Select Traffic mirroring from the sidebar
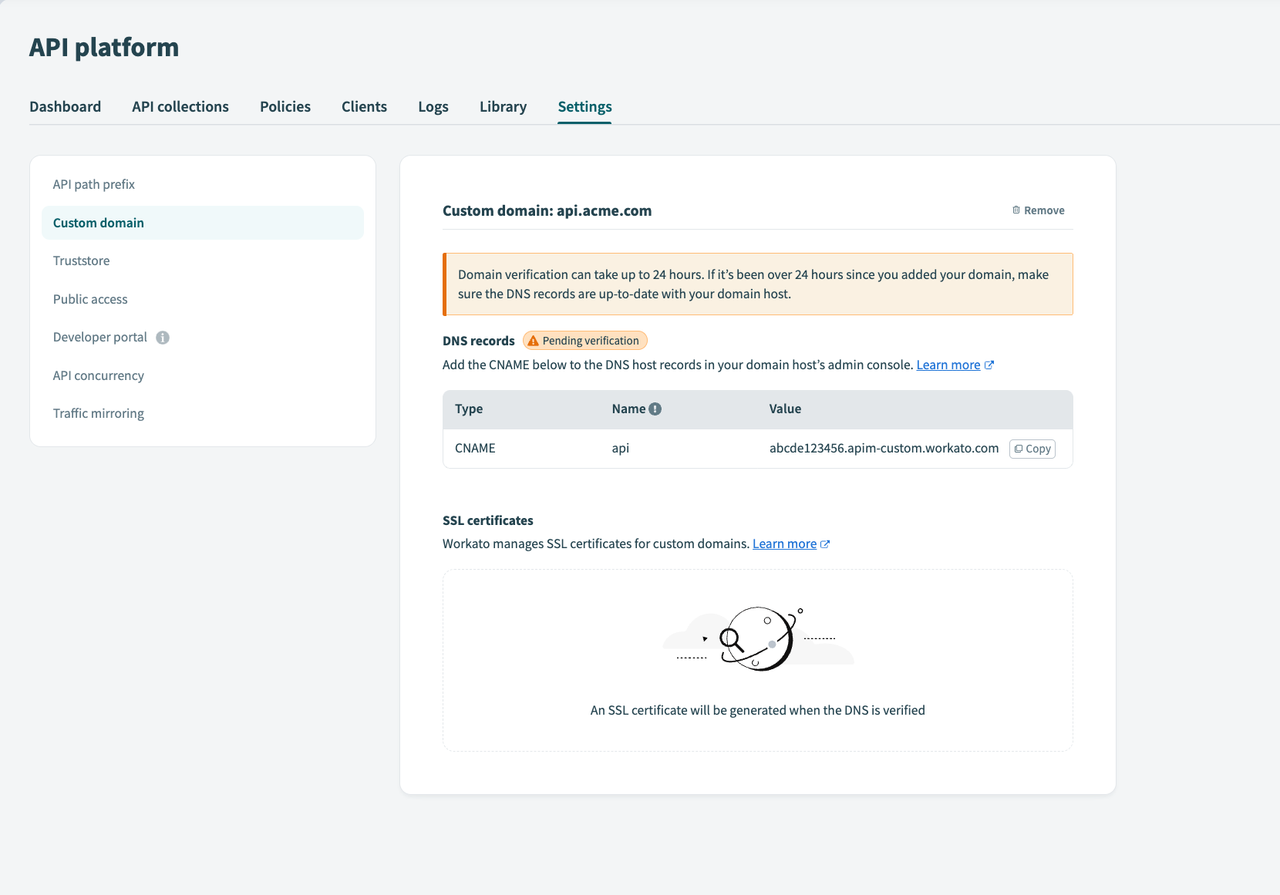Viewport: 1280px width, 895px height. [98, 413]
